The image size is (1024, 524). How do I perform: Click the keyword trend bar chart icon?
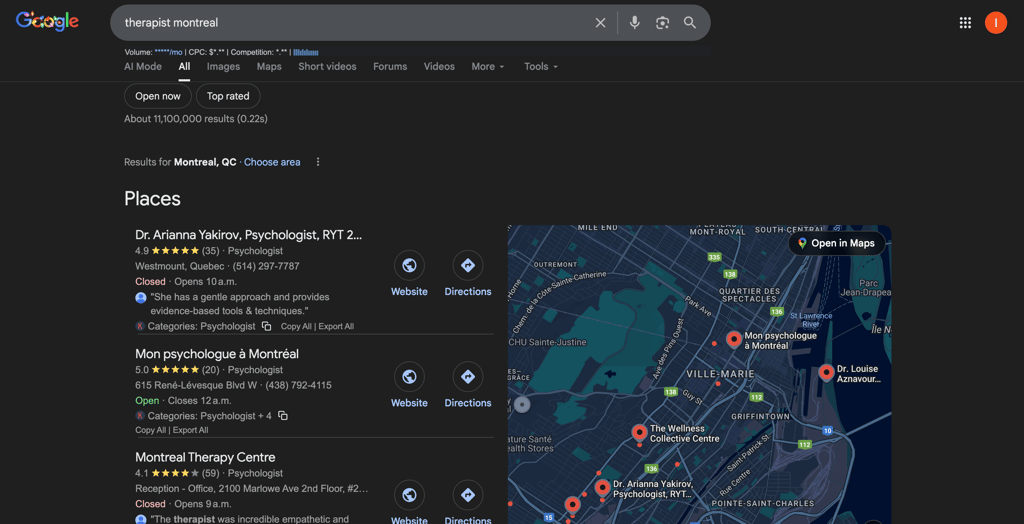tap(306, 52)
